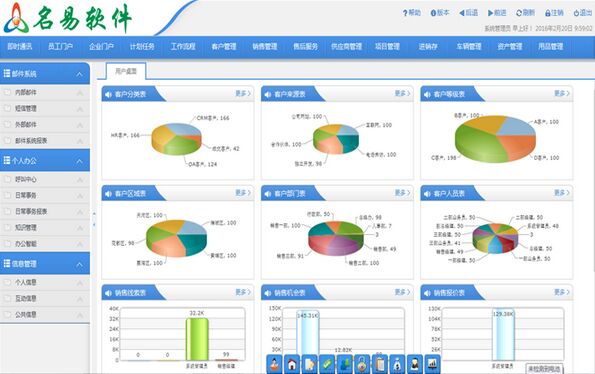Click the man portrait icon in bottom dock
This screenshot has width=595, height=374.
415,364
